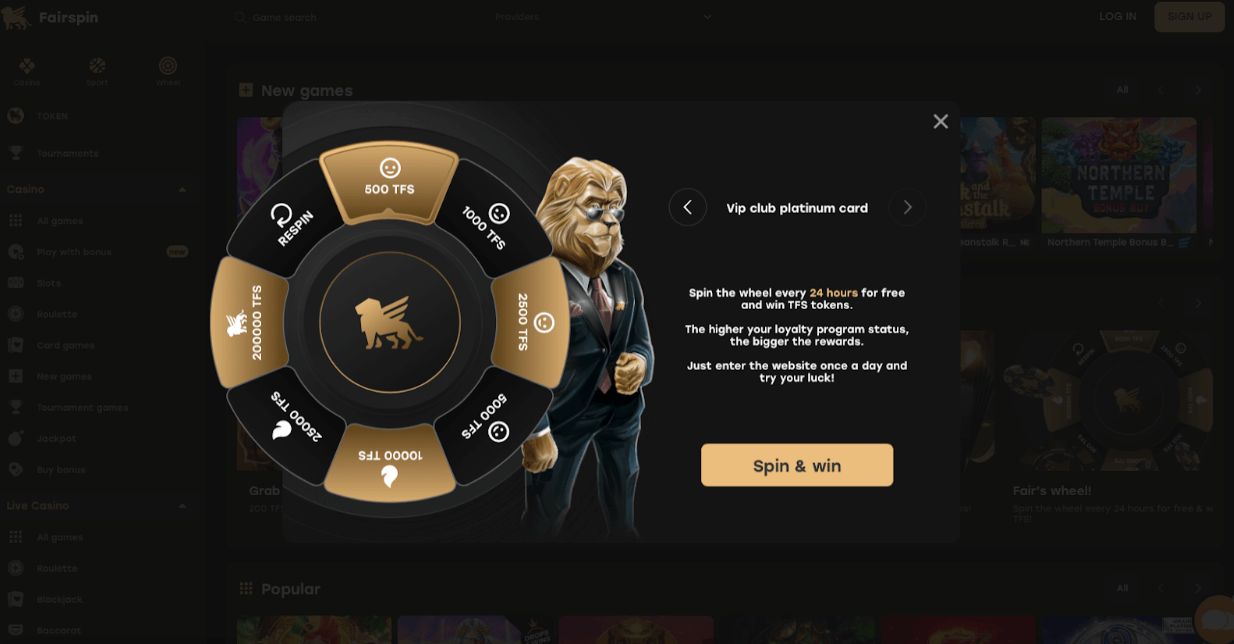This screenshot has height=644, width=1234.
Task: Collapse the Live Casino sidebar section
Action: coord(182,506)
